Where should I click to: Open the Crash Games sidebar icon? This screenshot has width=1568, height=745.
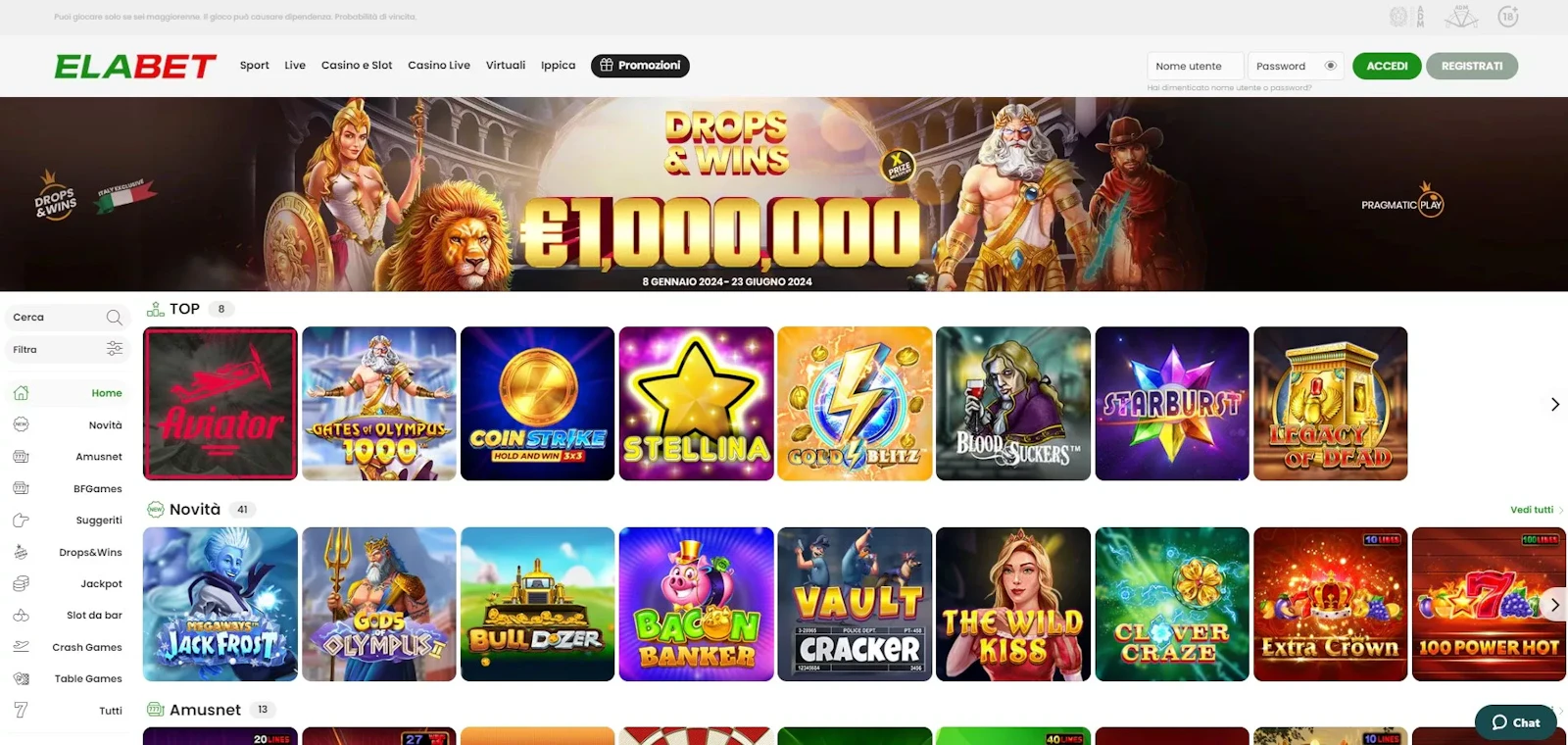click(21, 647)
